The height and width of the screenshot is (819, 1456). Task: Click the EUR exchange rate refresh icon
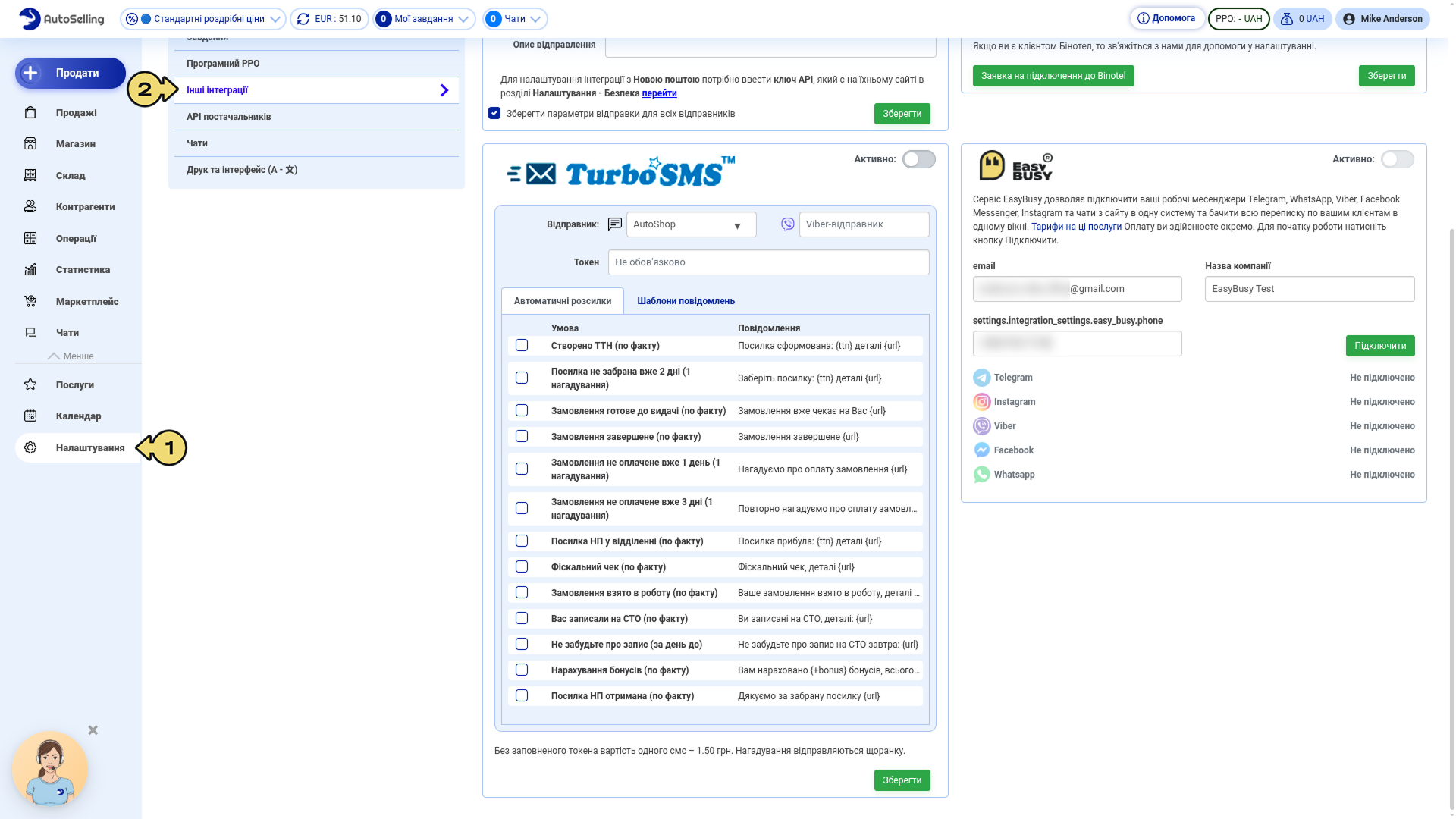303,19
